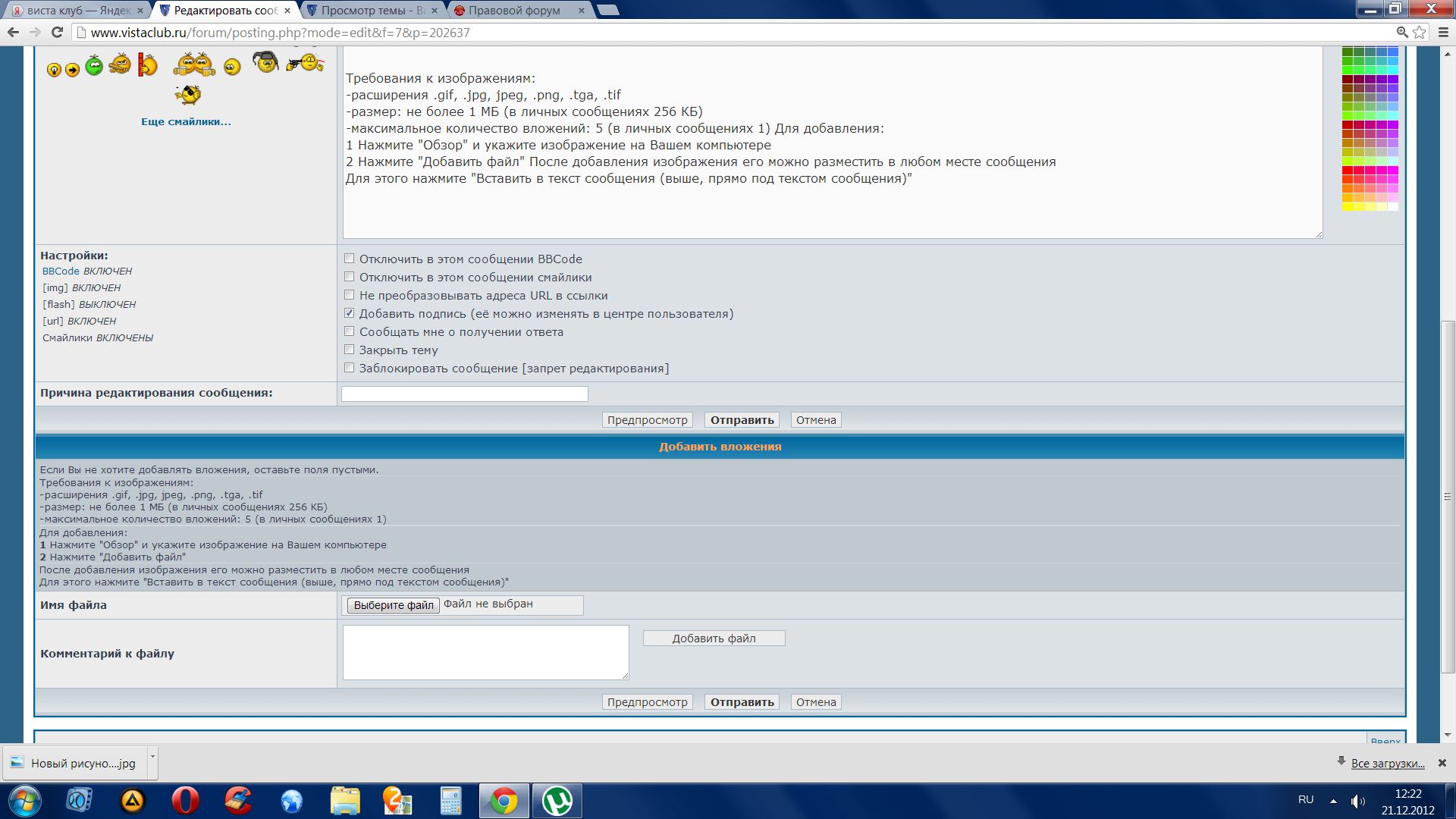The width and height of the screenshot is (1456, 819).
Task: Insert the smiley wearing ushanka hat
Action: (265, 62)
